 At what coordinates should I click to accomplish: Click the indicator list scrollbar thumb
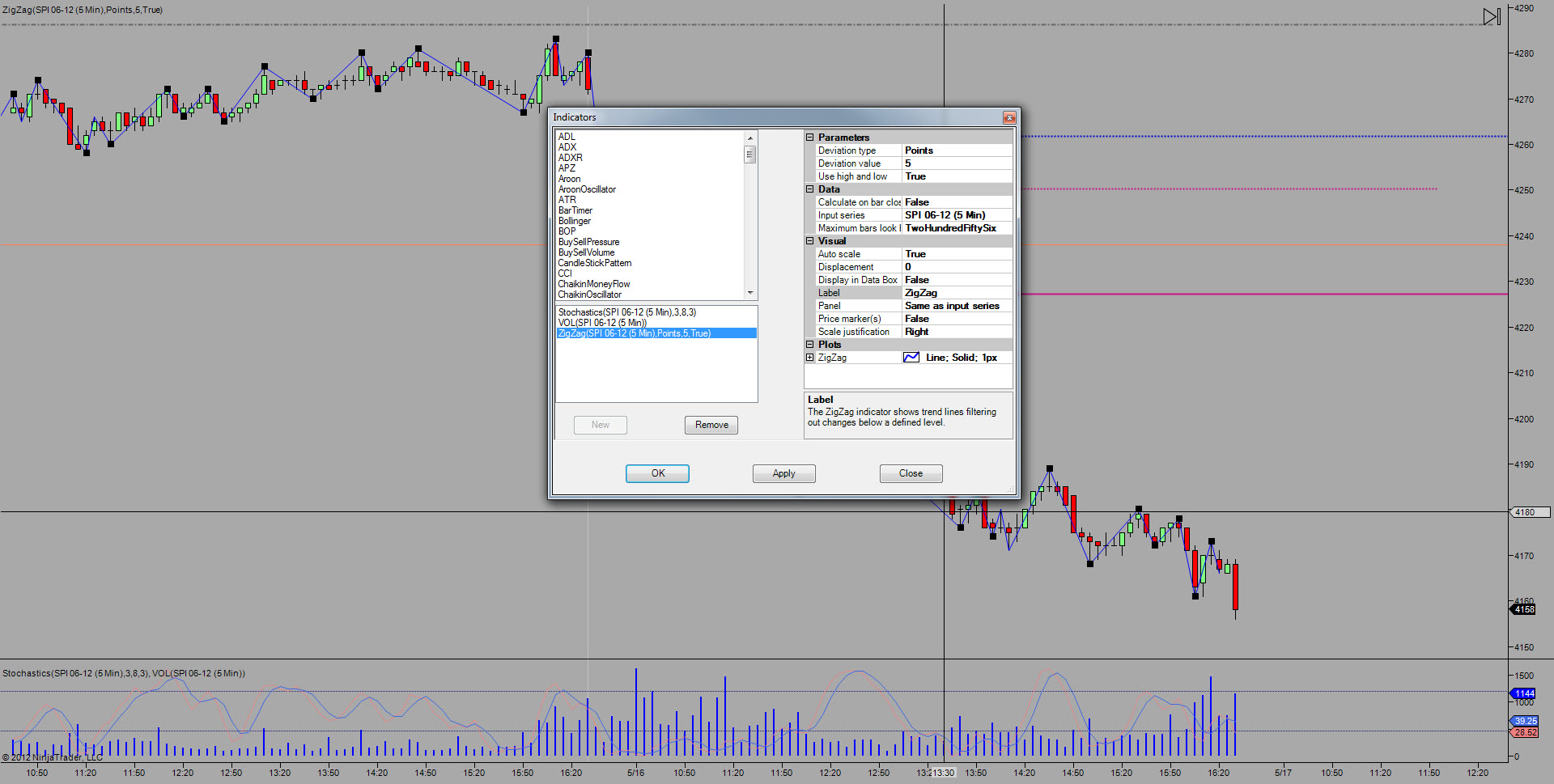[750, 154]
